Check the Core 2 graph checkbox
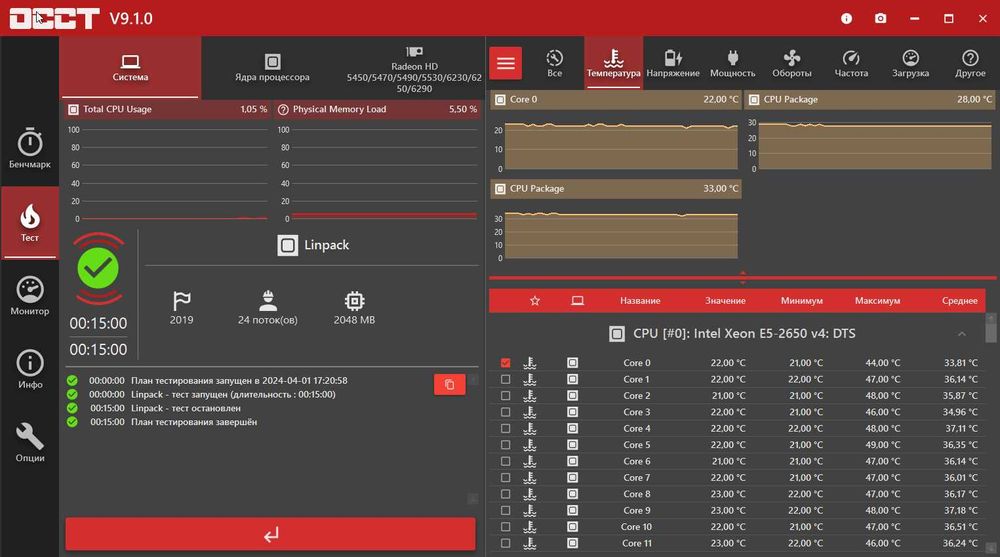 tap(506, 396)
